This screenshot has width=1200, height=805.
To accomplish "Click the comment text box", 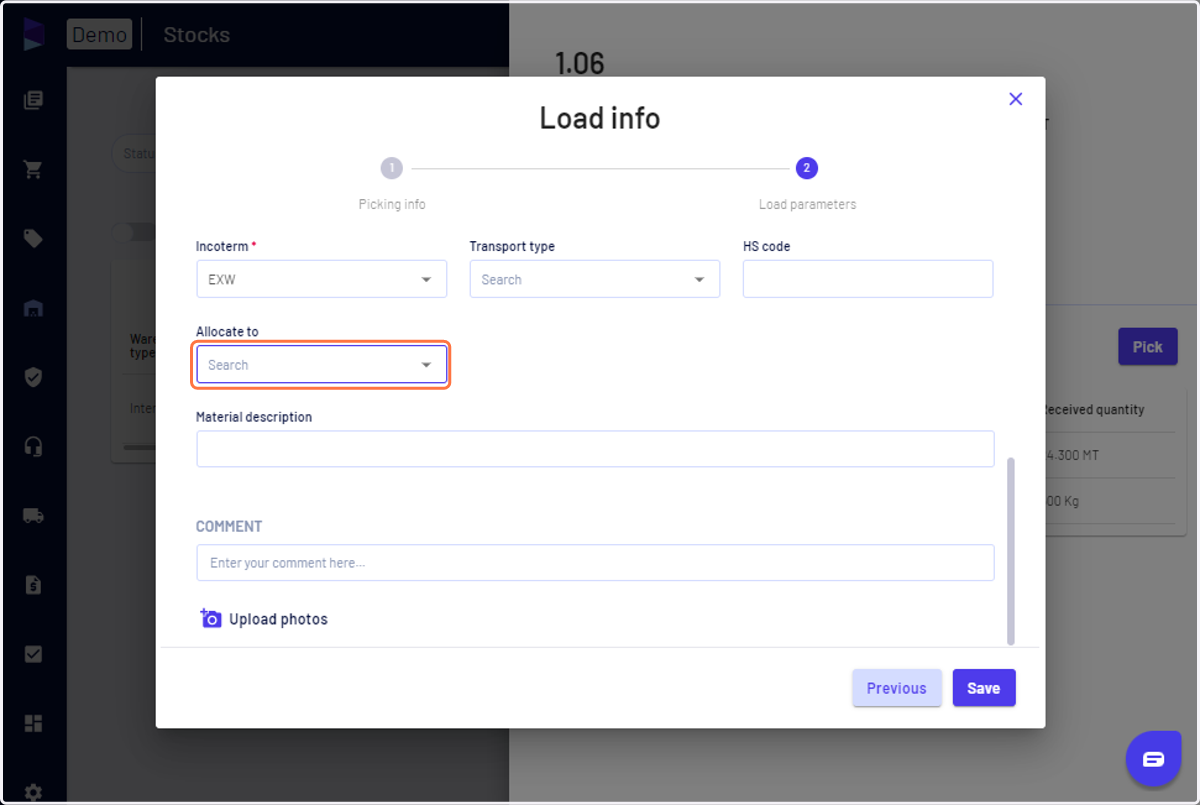I will point(595,563).
